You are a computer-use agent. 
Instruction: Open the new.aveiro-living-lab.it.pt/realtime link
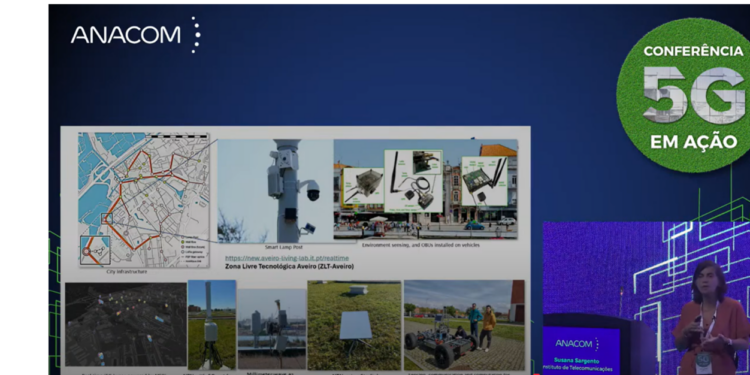point(287,258)
